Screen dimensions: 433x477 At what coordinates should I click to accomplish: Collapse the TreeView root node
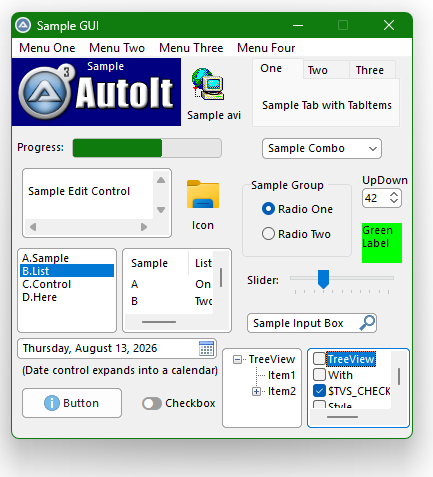click(x=237, y=359)
